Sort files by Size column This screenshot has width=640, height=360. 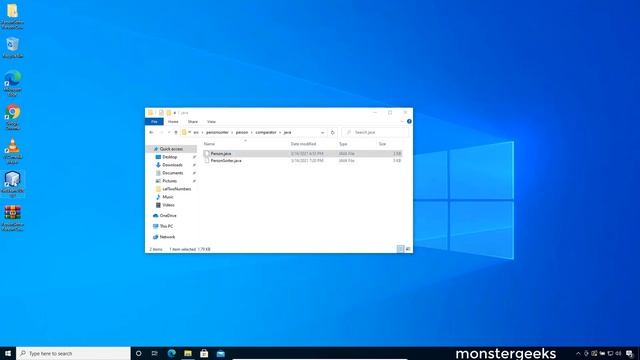(382, 144)
